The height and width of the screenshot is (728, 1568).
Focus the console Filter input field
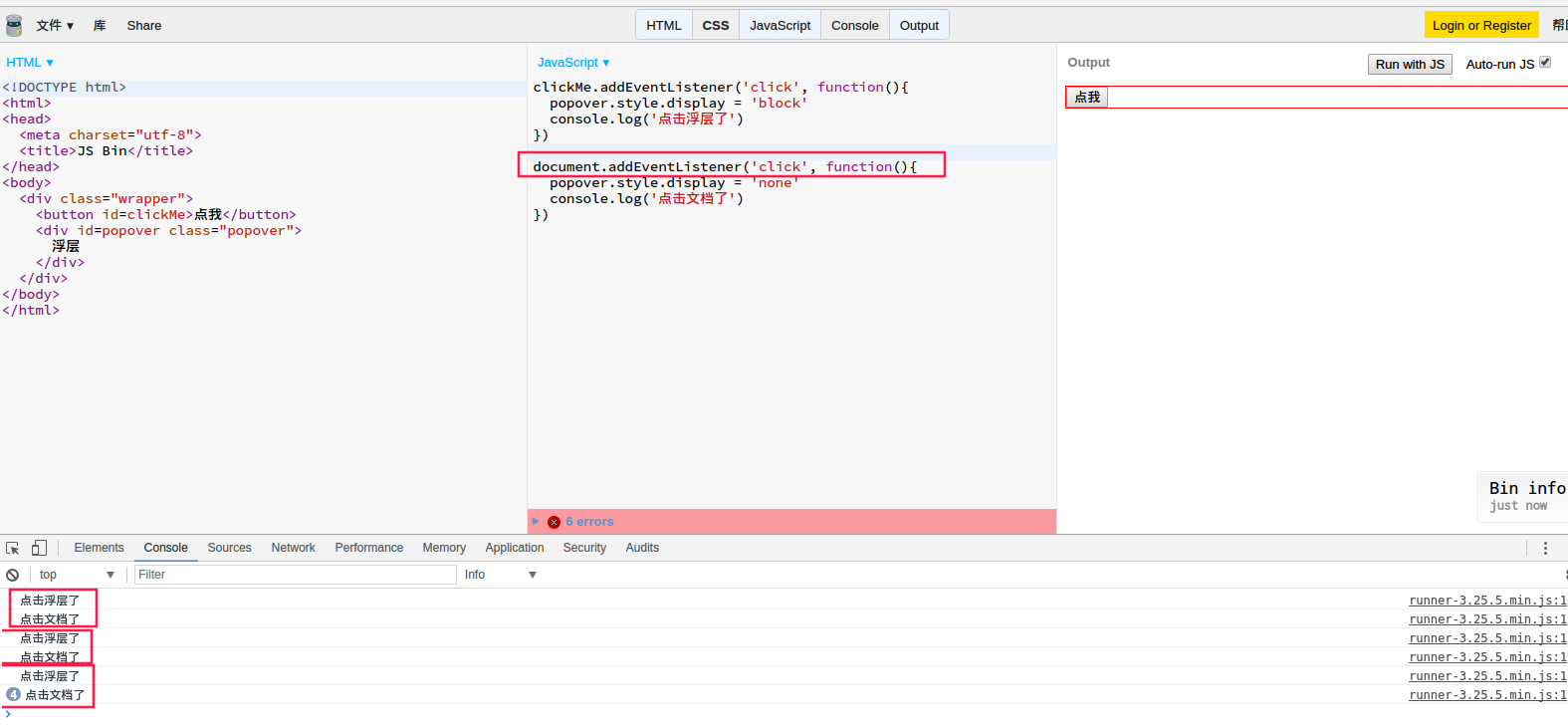point(296,575)
